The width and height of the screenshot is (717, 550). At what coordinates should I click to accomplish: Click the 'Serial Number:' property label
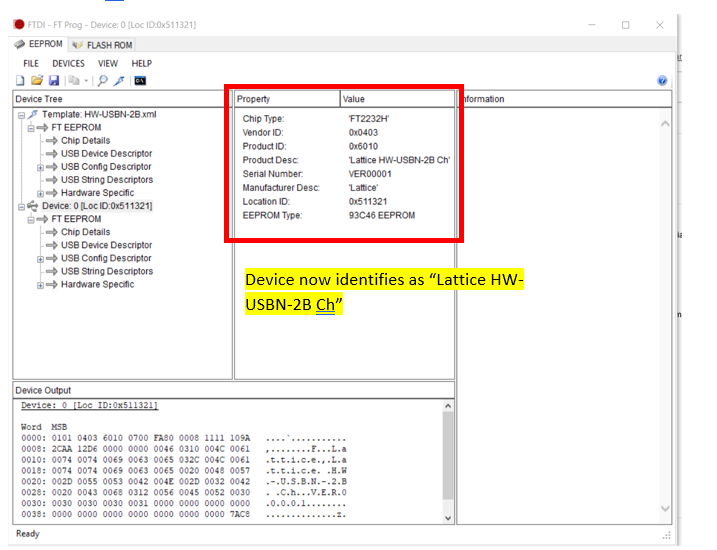[x=273, y=174]
